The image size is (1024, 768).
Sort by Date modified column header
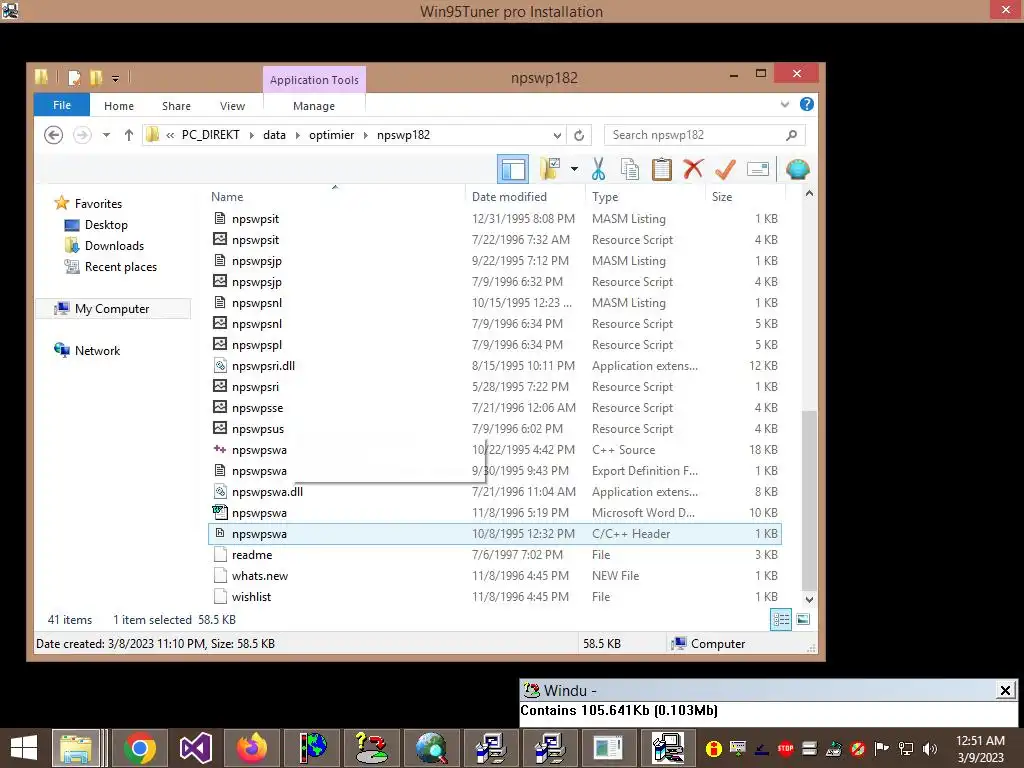[x=509, y=197]
